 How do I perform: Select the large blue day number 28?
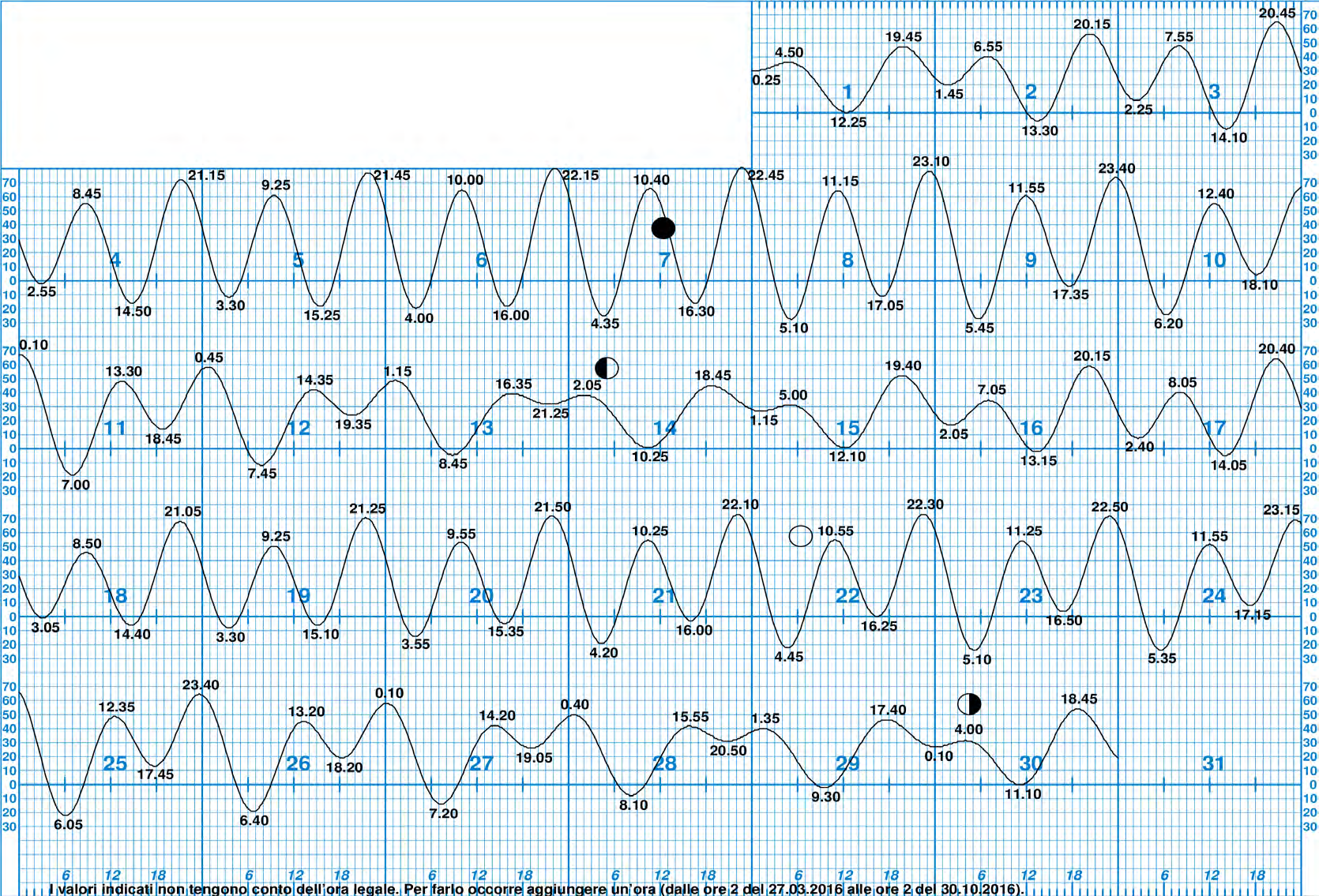(664, 763)
